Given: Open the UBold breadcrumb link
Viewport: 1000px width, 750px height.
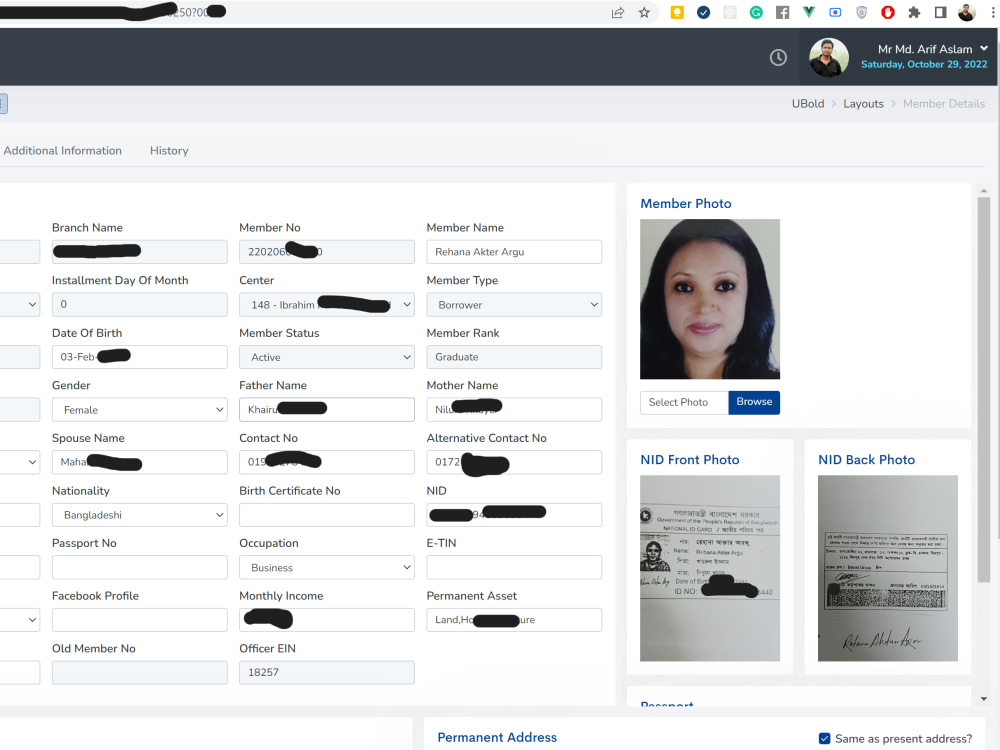Looking at the screenshot, I should tap(808, 103).
